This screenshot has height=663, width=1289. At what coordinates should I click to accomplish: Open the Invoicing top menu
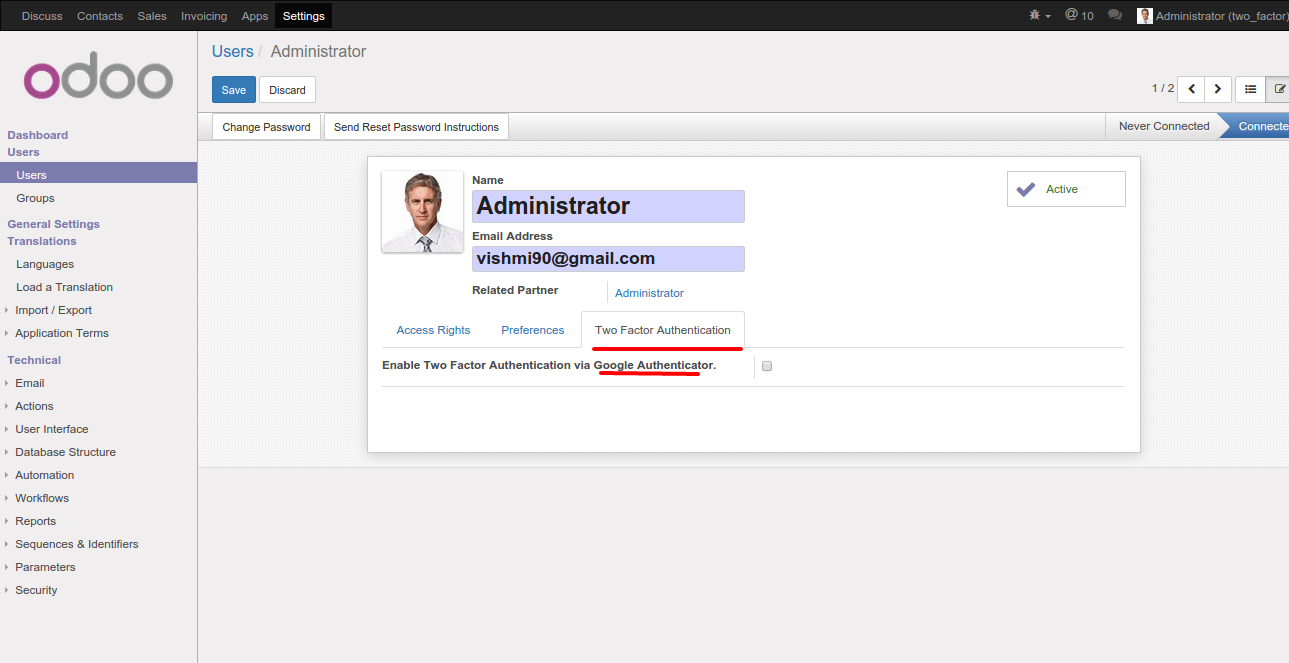pos(204,16)
